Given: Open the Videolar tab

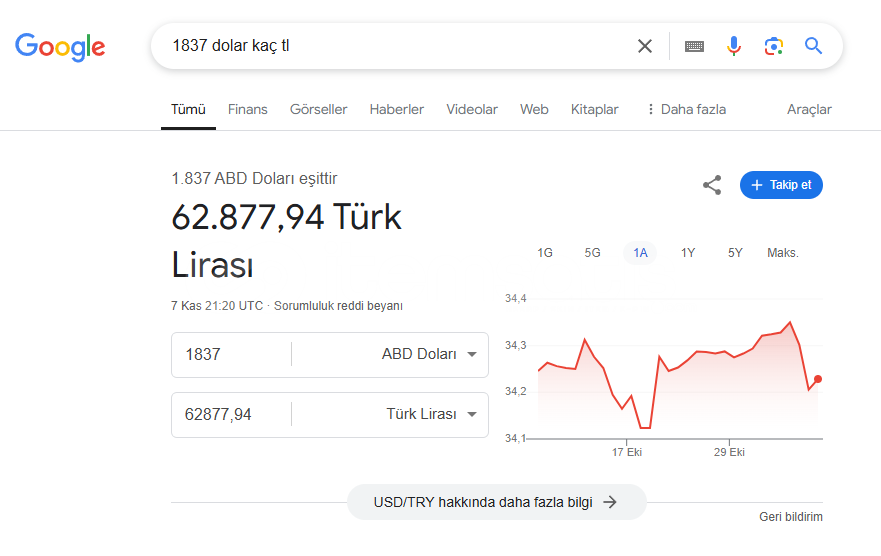Looking at the screenshot, I should (x=472, y=110).
